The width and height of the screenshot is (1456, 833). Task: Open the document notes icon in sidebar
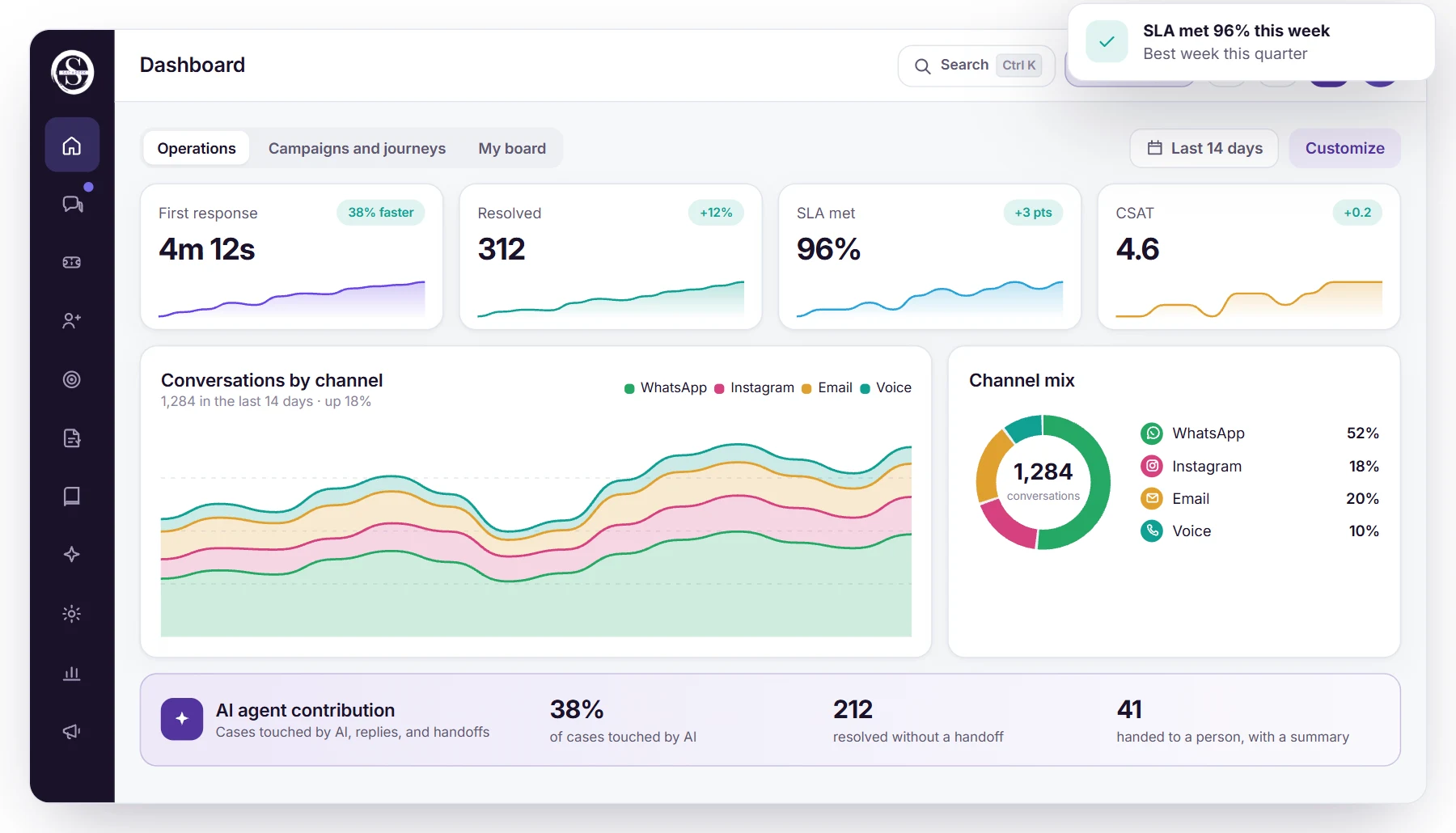(72, 438)
